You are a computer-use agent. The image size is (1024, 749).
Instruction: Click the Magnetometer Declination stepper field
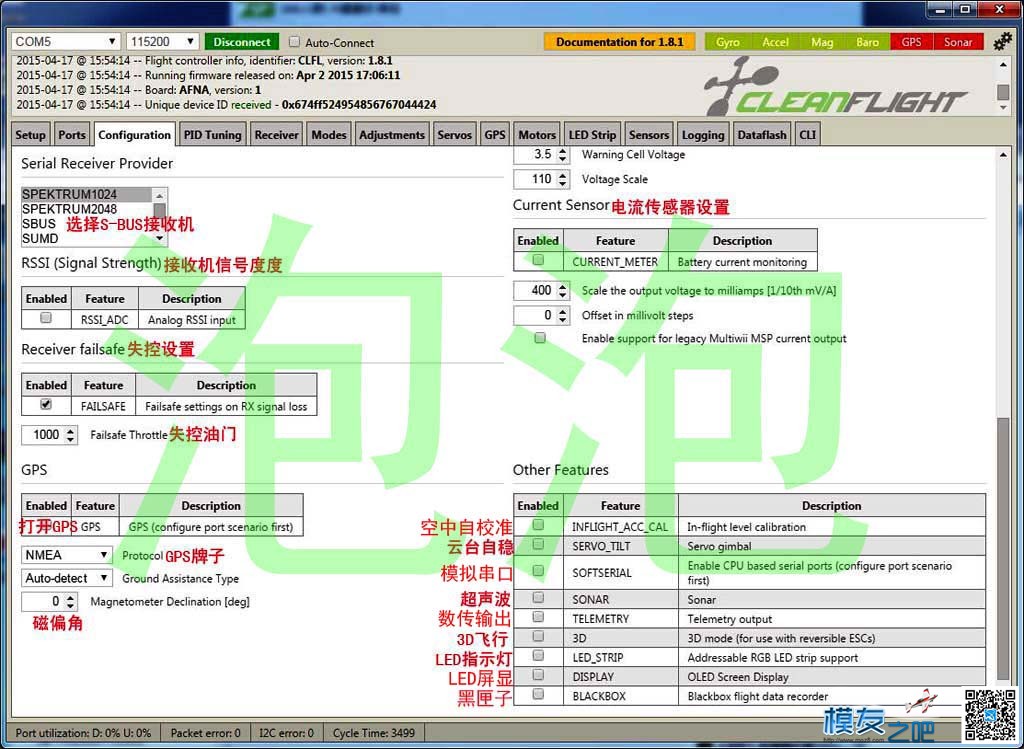click(x=50, y=601)
